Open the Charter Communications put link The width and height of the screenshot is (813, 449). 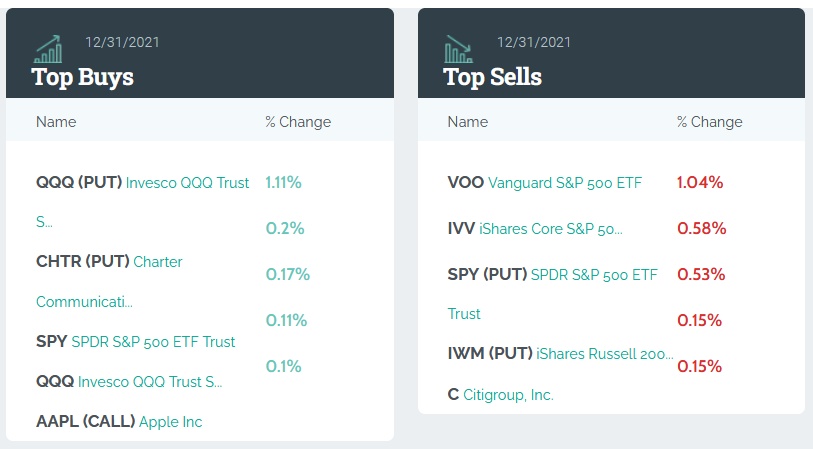157,262
